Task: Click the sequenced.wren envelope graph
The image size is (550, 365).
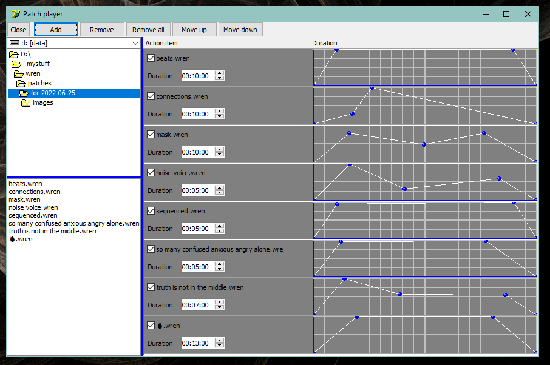Action: point(425,220)
